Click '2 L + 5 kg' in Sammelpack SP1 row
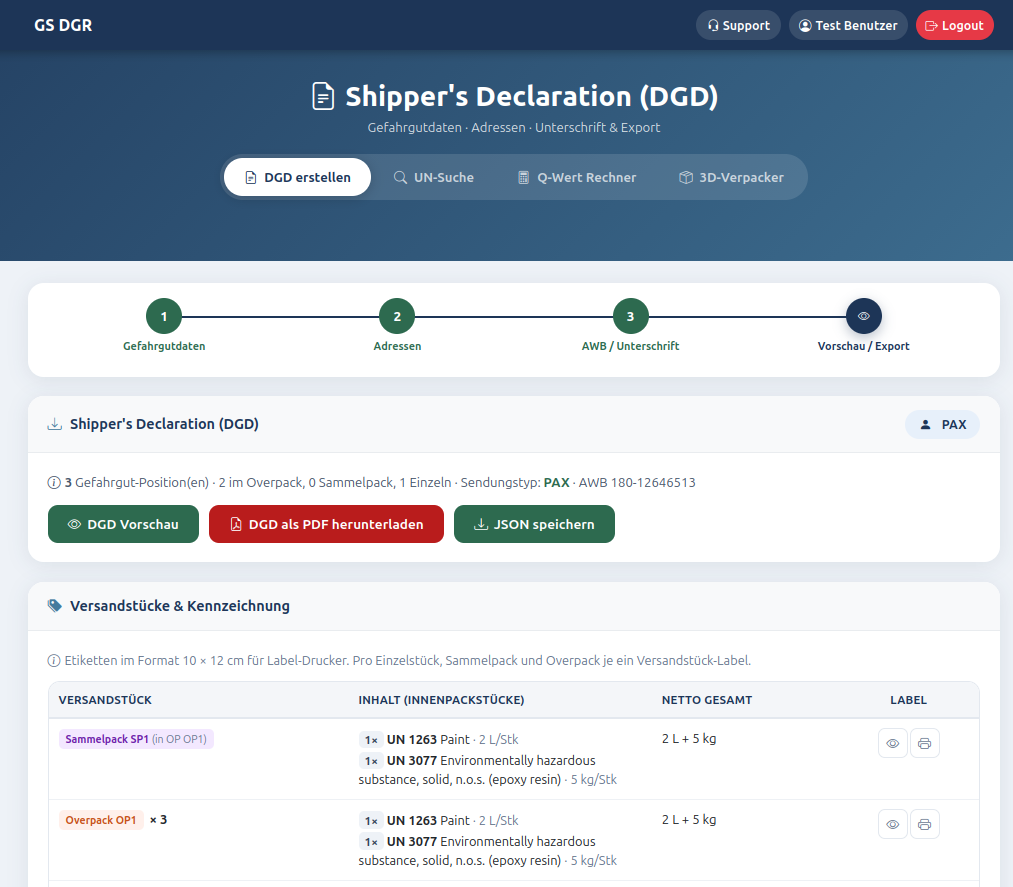 pos(689,738)
